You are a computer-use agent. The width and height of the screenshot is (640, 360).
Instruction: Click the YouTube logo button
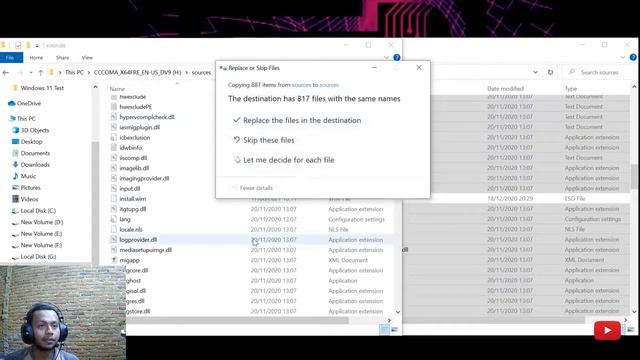coord(607,330)
